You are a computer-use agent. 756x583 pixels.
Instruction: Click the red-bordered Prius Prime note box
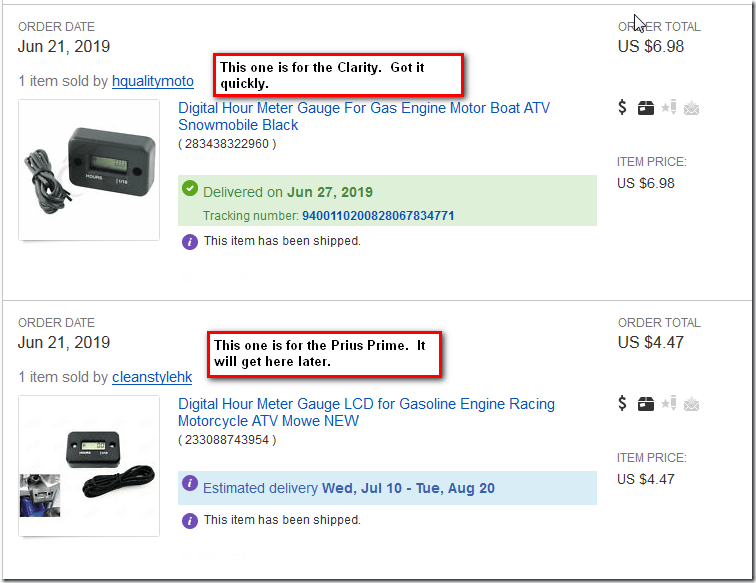coord(324,353)
